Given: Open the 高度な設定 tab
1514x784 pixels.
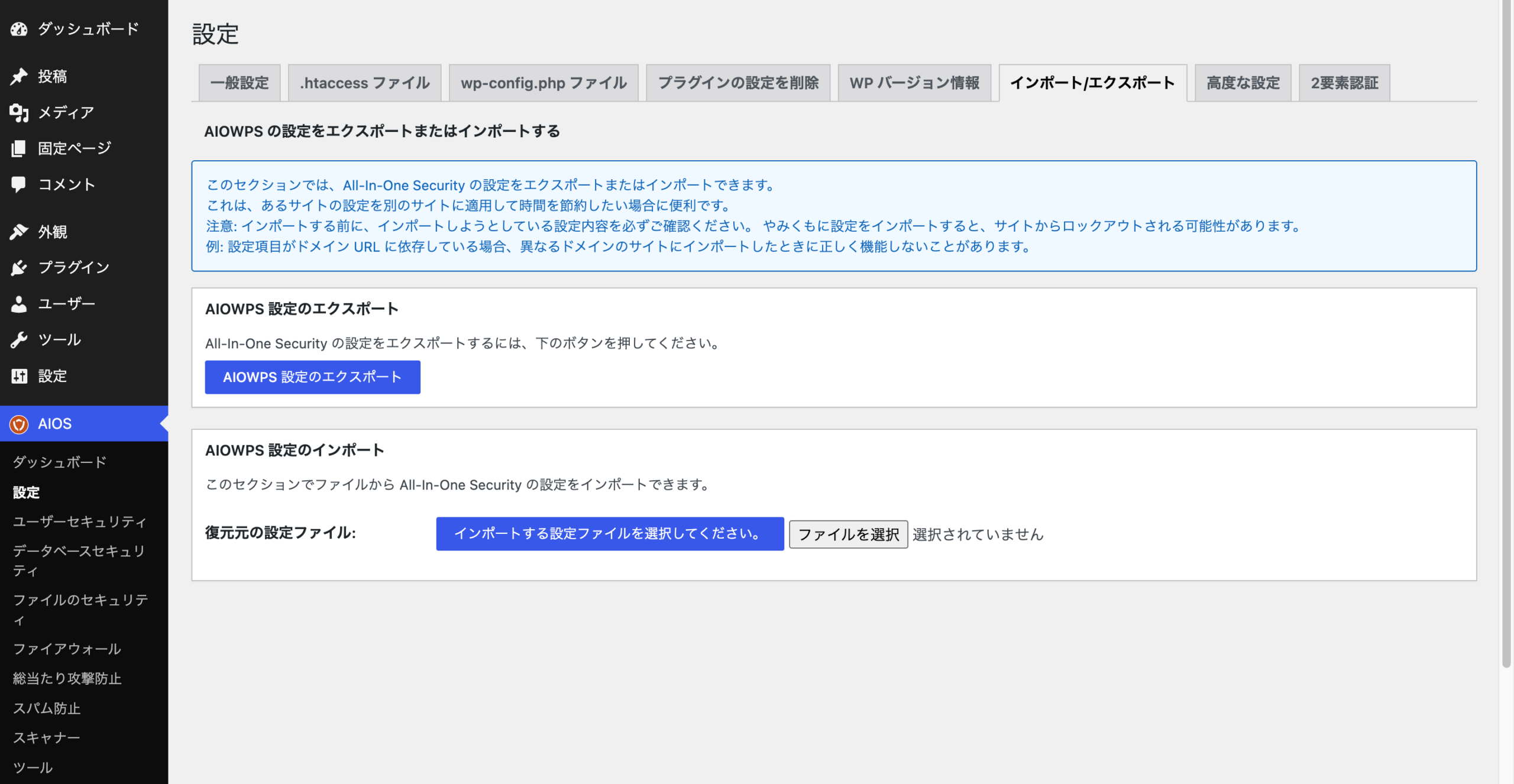Looking at the screenshot, I should coord(1243,83).
